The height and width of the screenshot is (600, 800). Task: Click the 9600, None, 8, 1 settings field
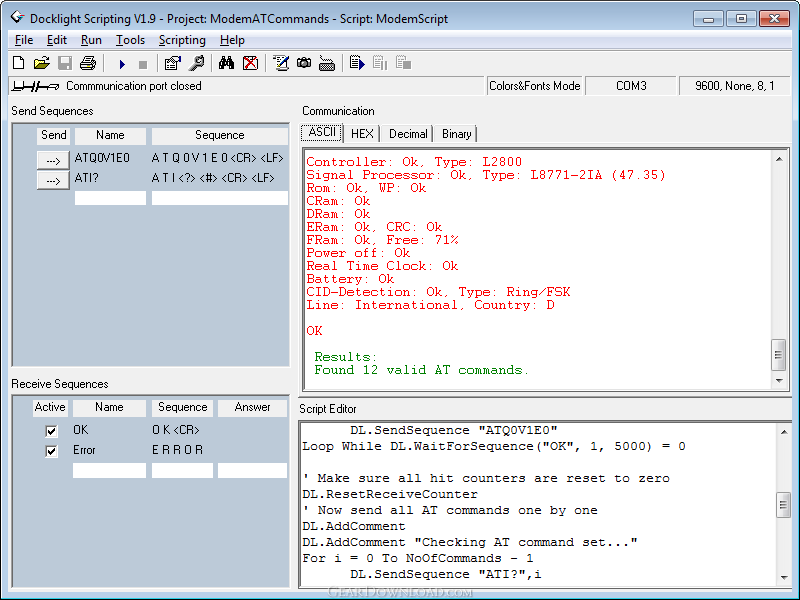(735, 86)
